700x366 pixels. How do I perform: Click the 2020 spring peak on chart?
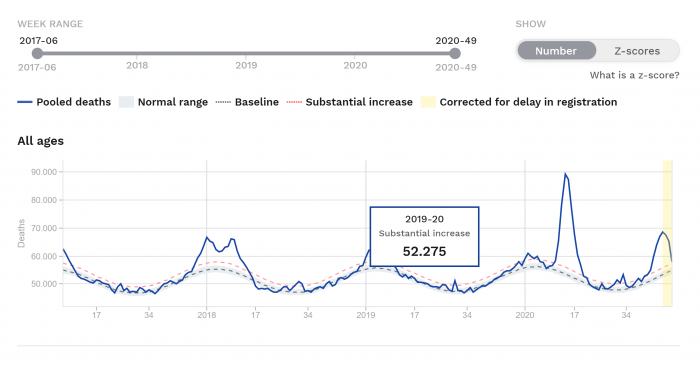coord(565,174)
